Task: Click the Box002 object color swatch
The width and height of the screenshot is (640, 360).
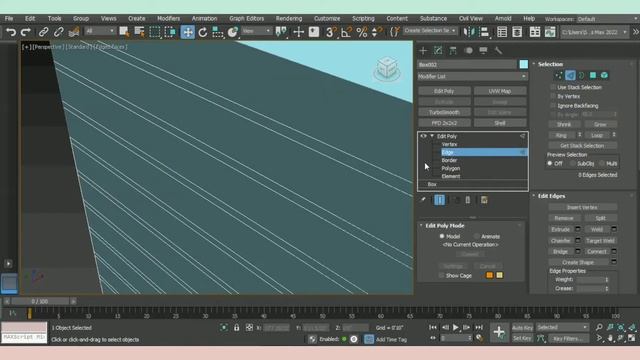Action: [523, 64]
